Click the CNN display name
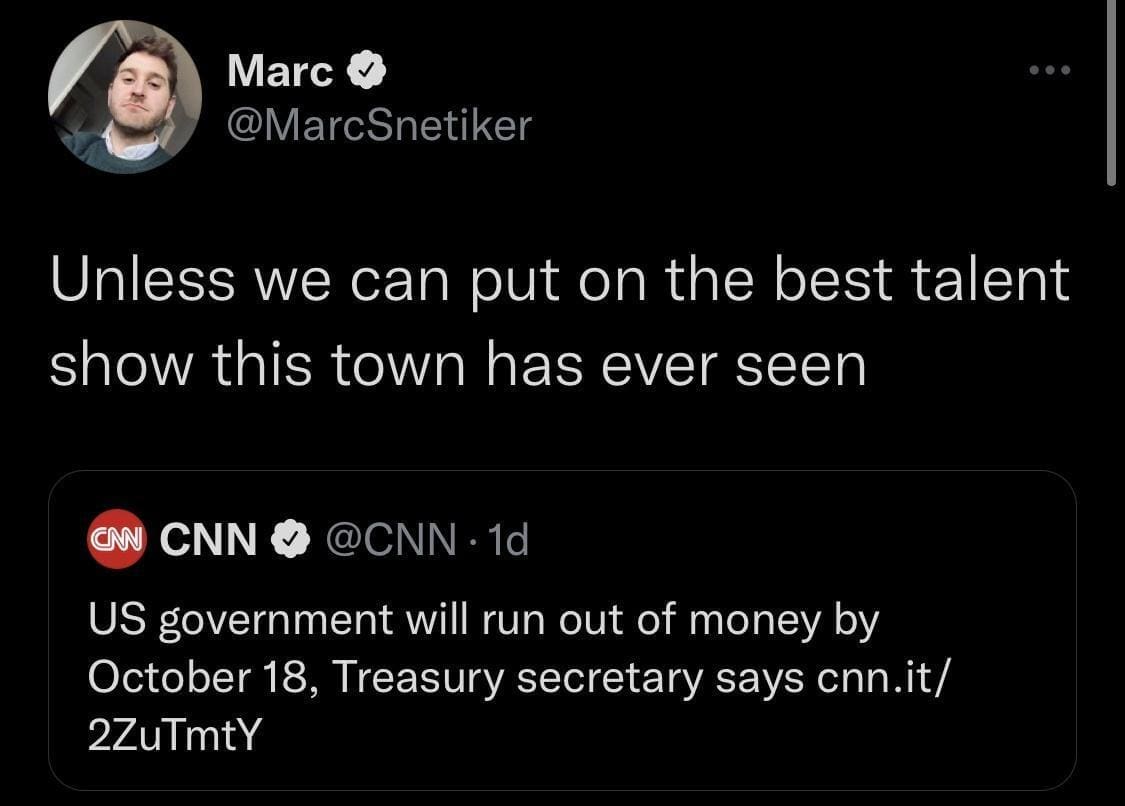Screen dimensions: 1125x806 (208, 541)
